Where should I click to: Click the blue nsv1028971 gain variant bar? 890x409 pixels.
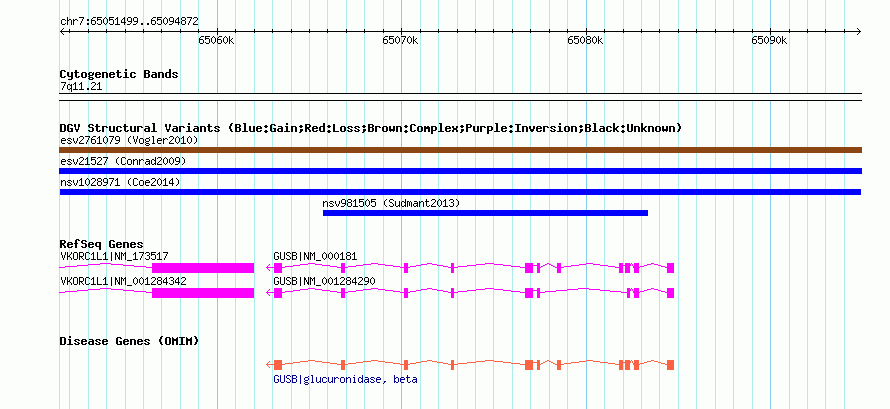[x=461, y=192]
